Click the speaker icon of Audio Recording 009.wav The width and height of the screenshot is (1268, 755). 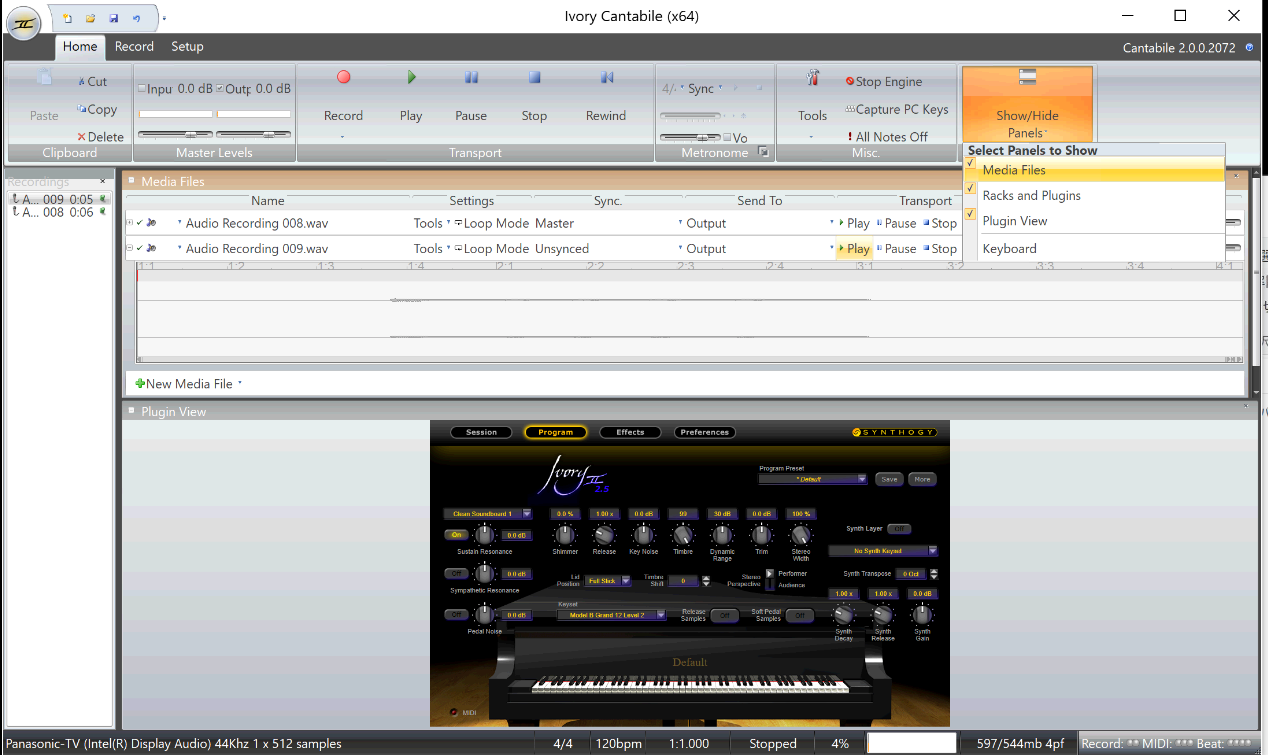[x=151, y=249]
